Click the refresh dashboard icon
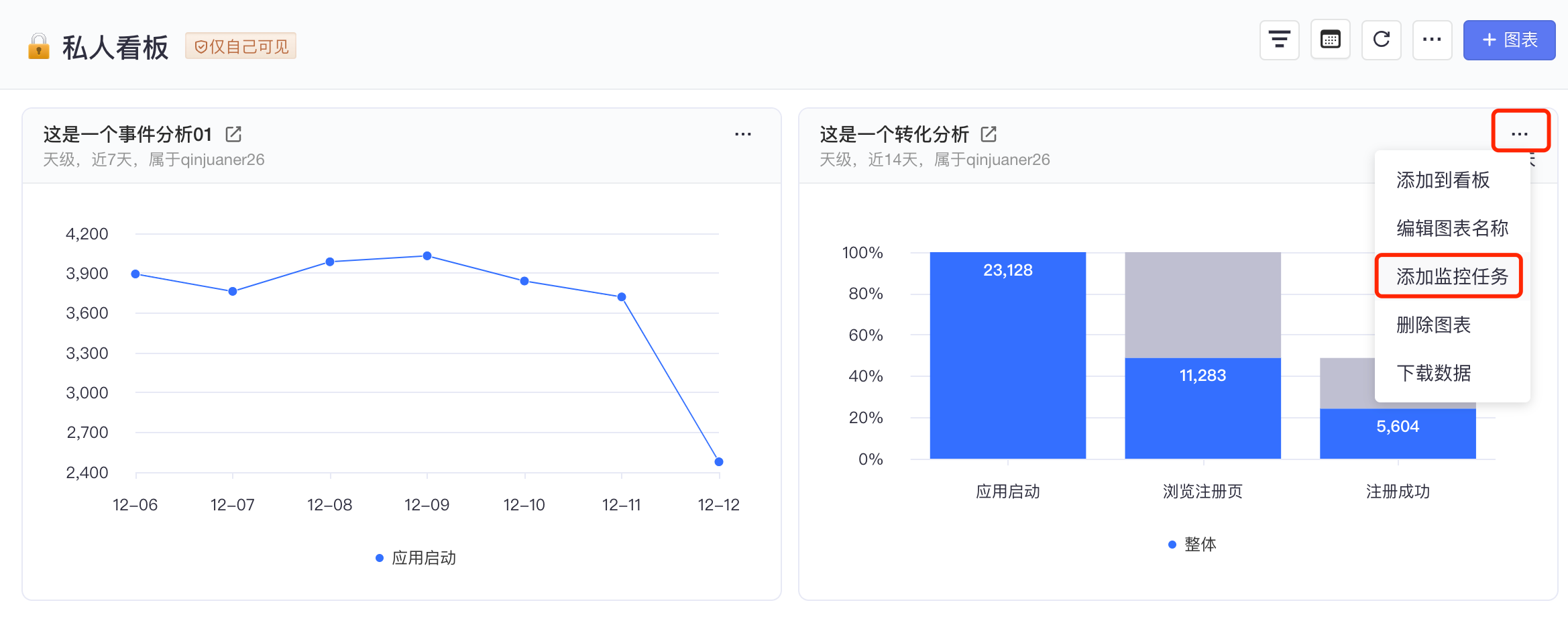The width and height of the screenshot is (1568, 617). tap(1381, 40)
